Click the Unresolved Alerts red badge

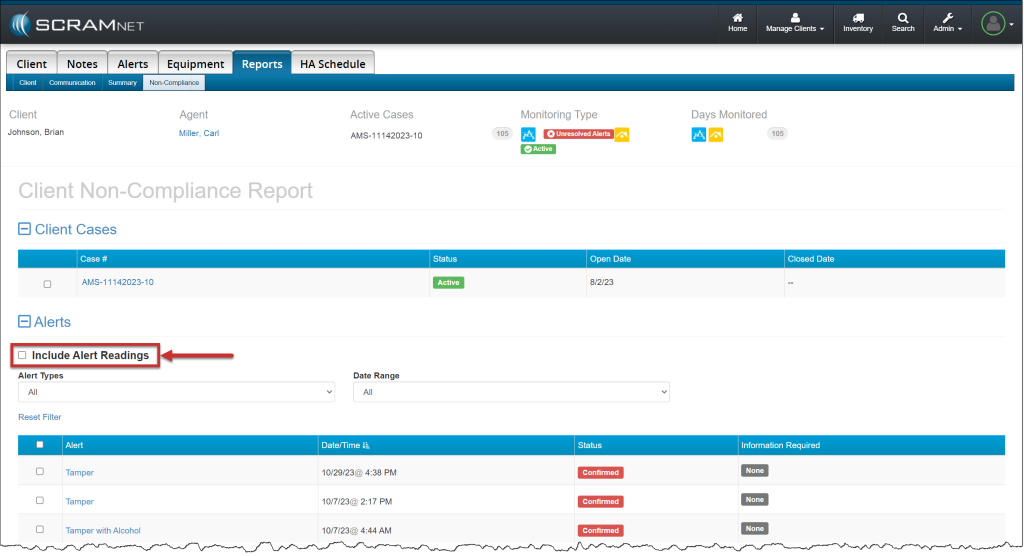pyautogui.click(x=579, y=134)
